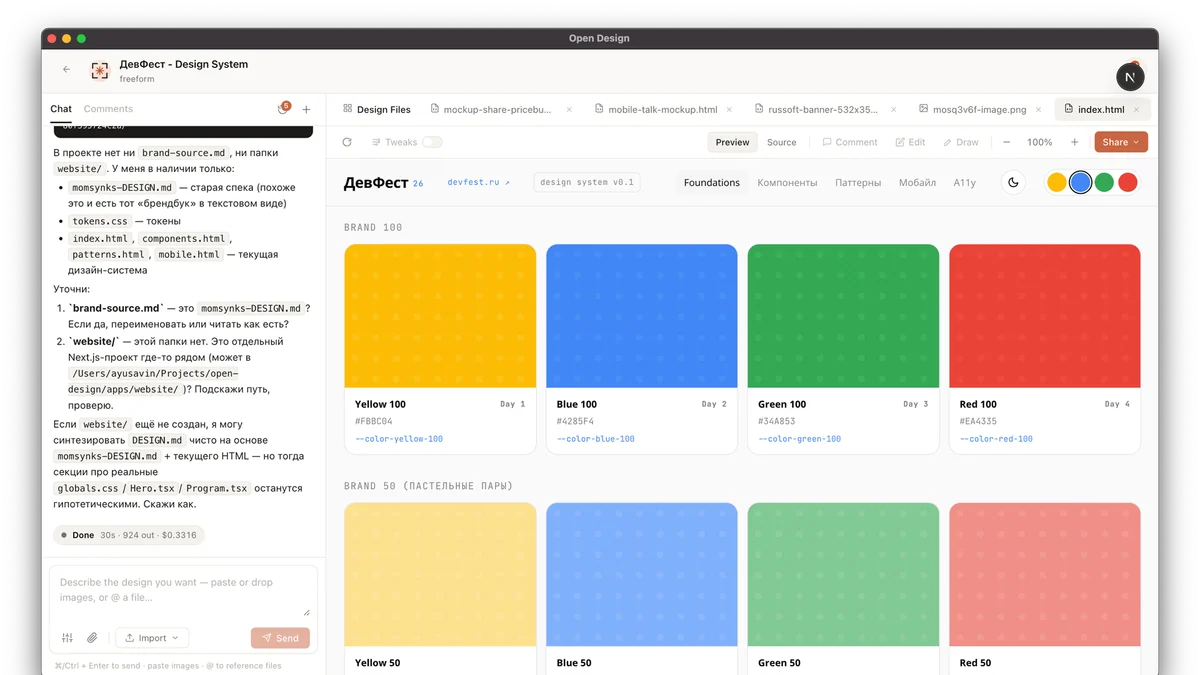Open the A11y nav item
This screenshot has width=1200, height=675.
(x=964, y=183)
